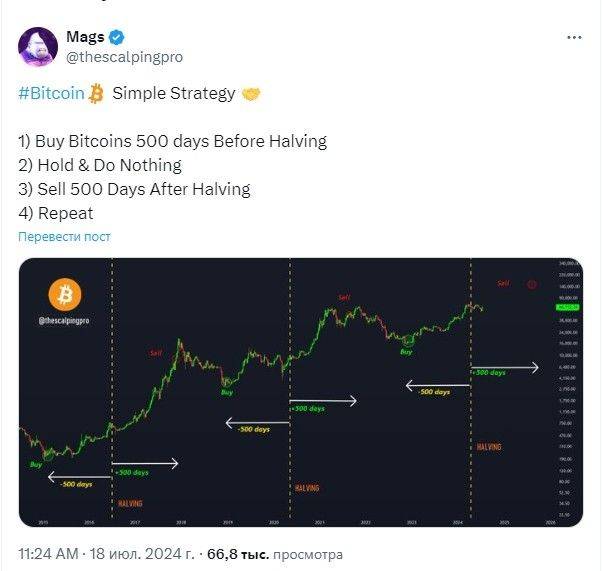This screenshot has height=571, width=602.
Task: Click the Bitcoin emoji after the hashtag
Action: pos(96,94)
